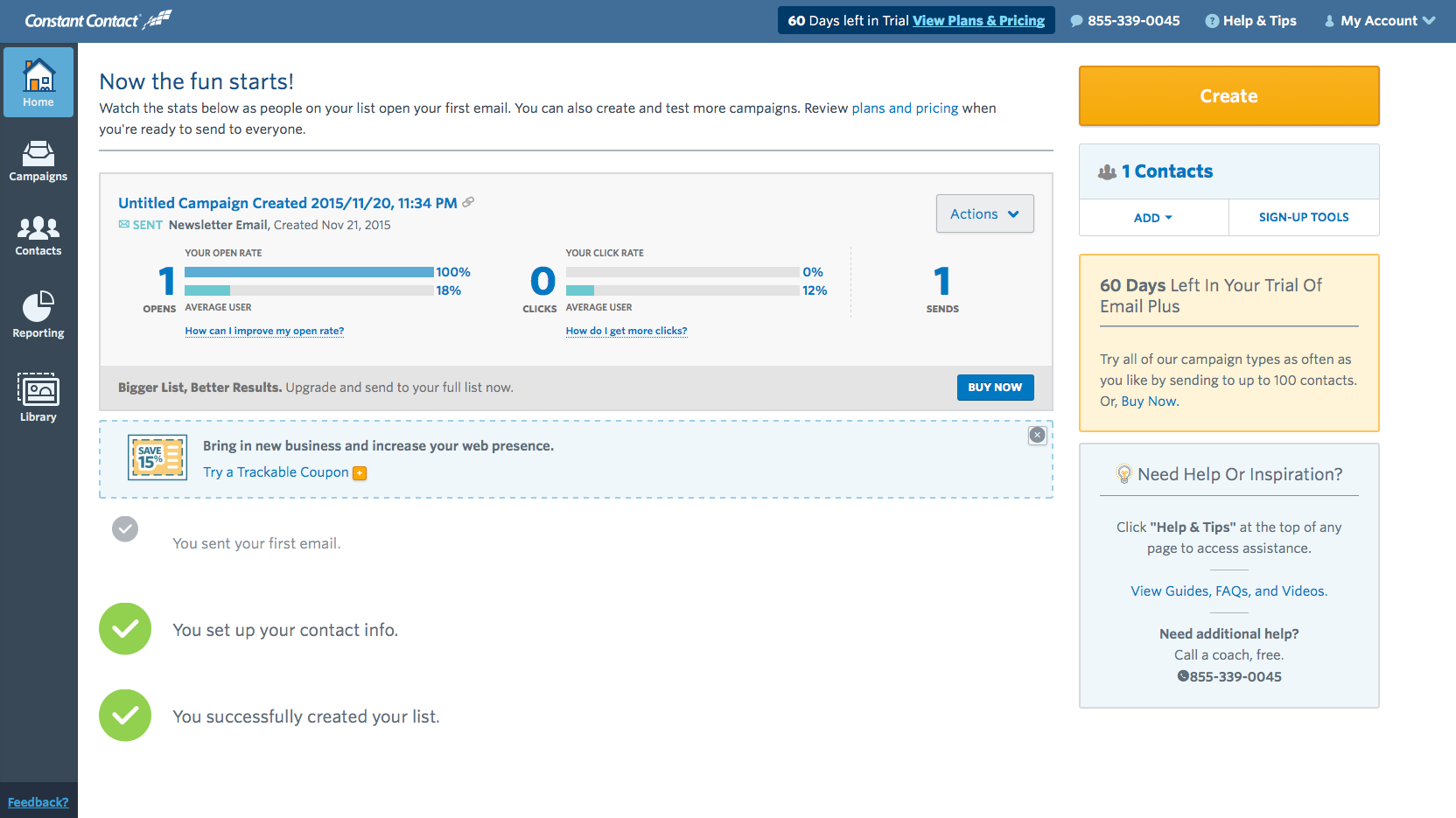The image size is (1456, 818).
Task: Expand the ADD contacts dropdown
Action: click(1153, 218)
